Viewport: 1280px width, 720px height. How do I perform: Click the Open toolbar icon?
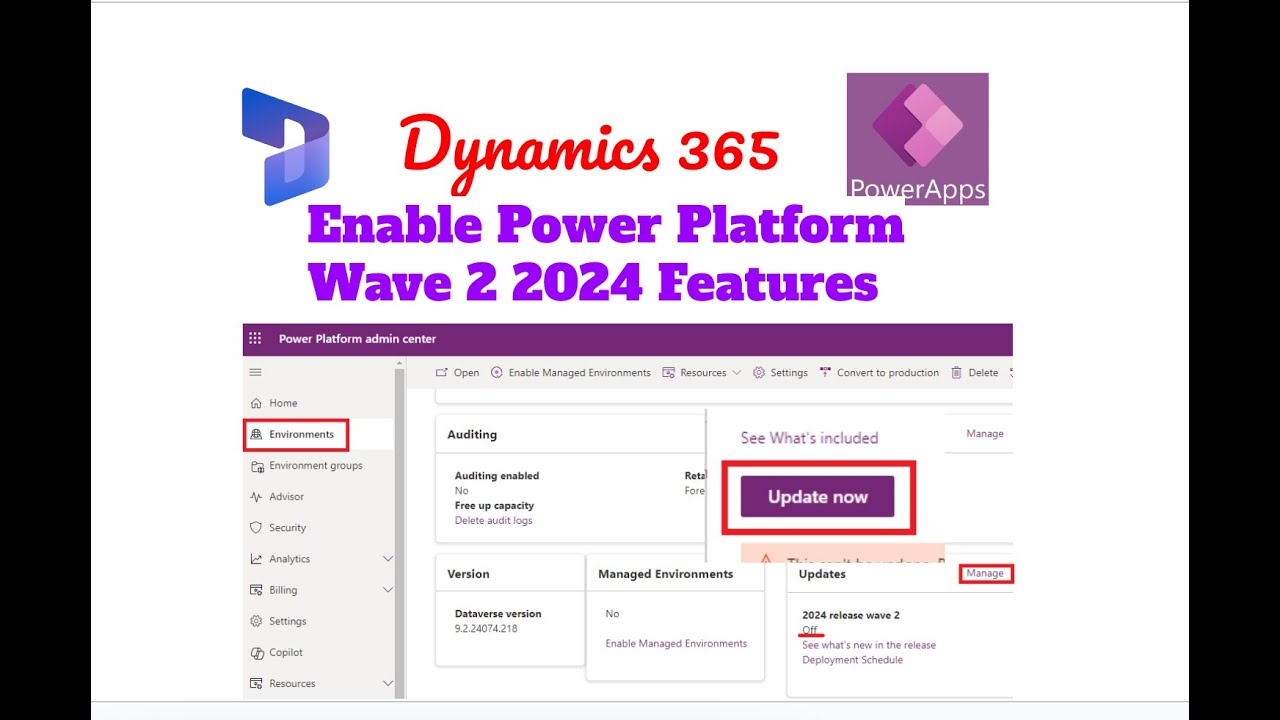(441, 372)
